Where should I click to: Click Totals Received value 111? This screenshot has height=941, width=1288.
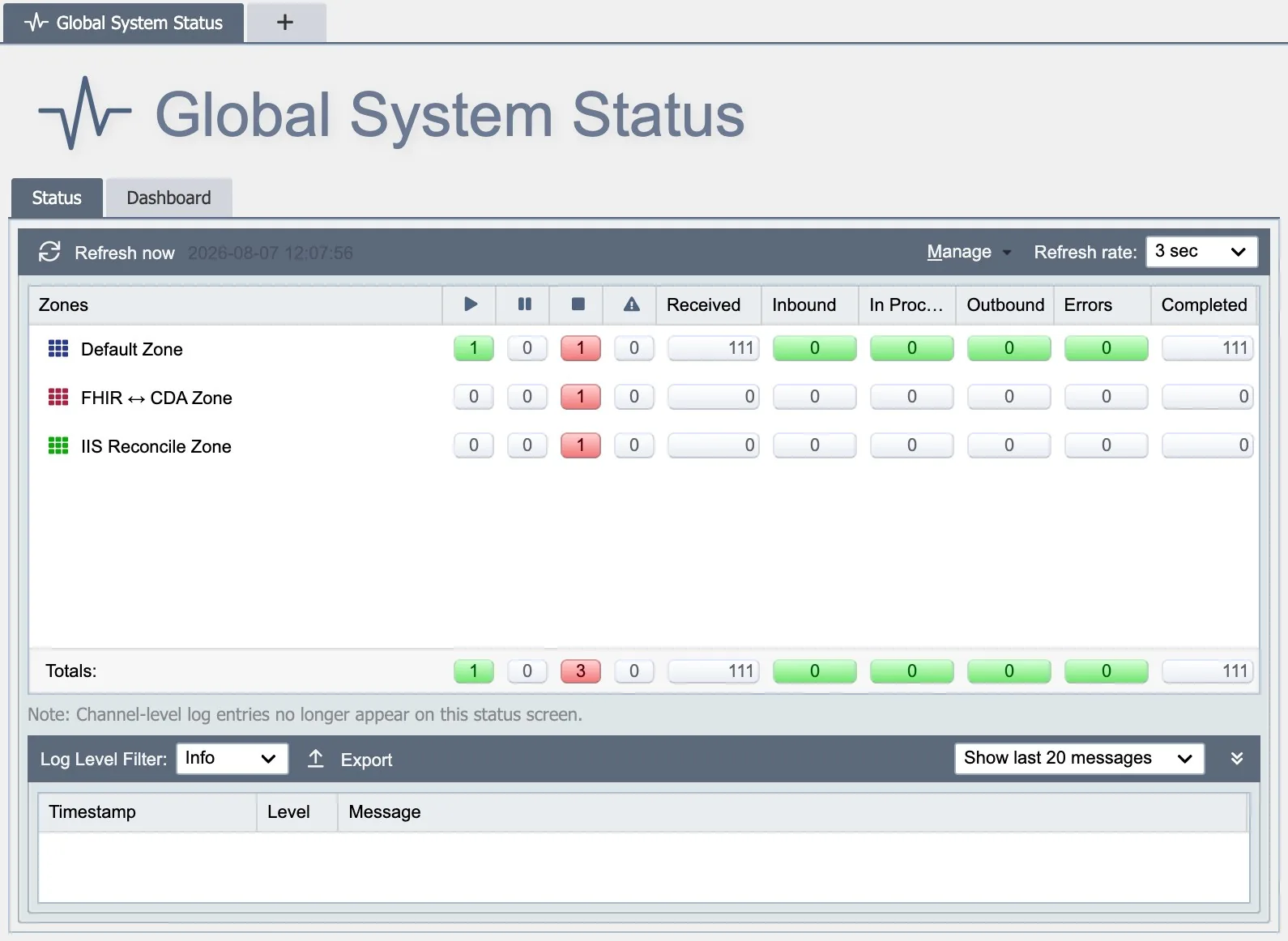(x=714, y=671)
